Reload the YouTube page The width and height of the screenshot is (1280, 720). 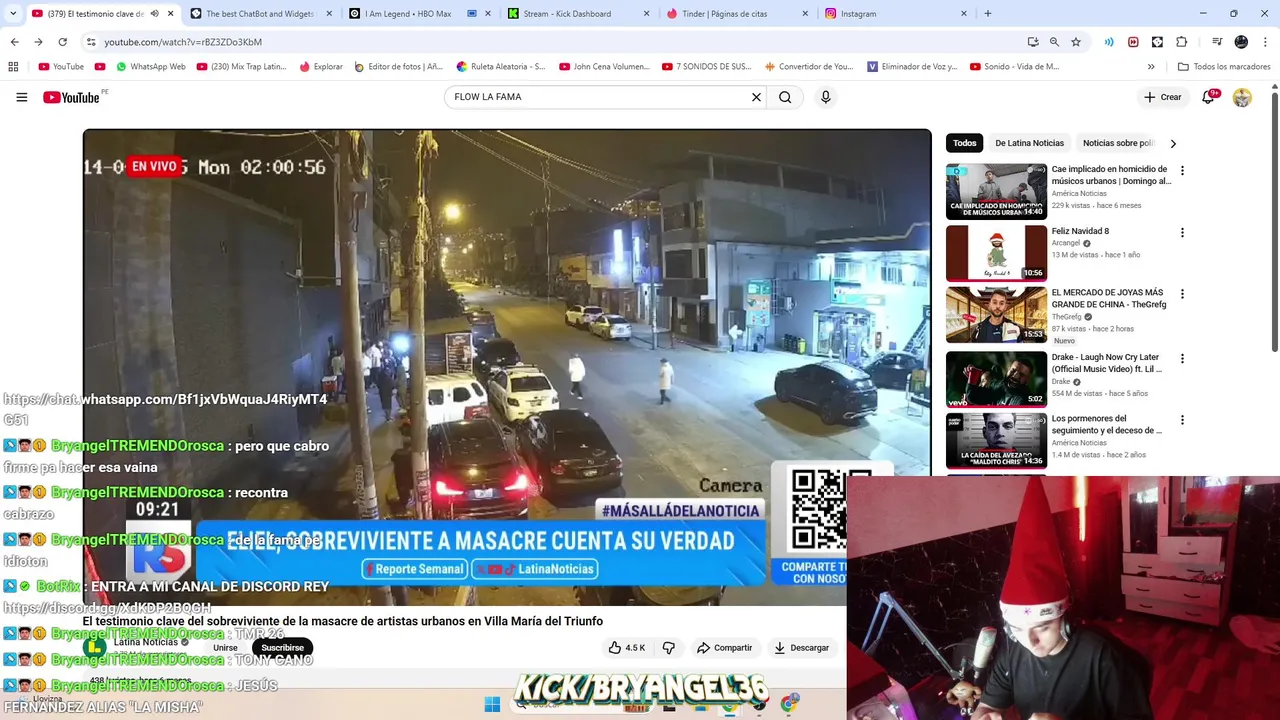coord(62,42)
